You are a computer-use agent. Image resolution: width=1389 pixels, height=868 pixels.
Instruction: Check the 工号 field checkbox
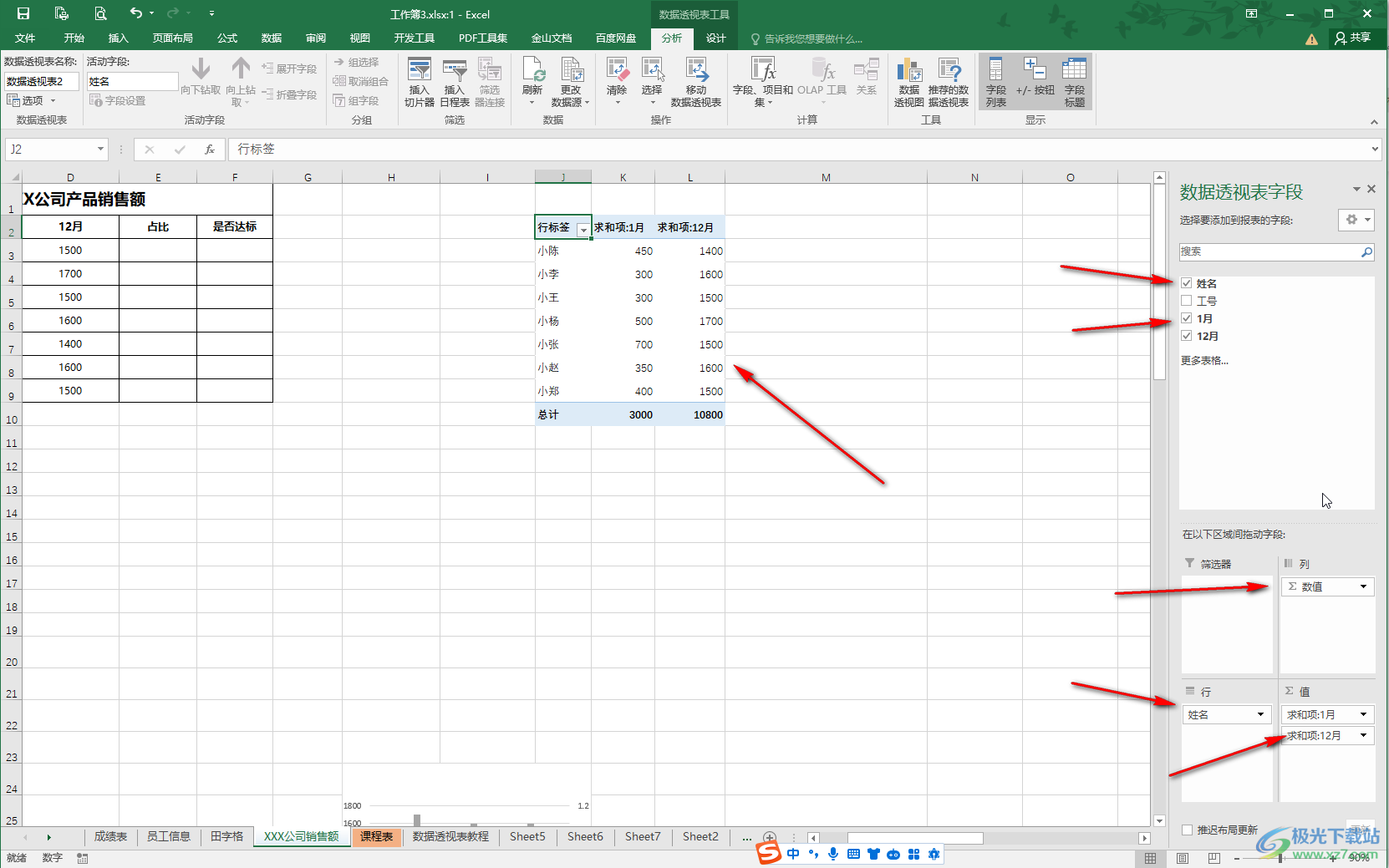point(1187,301)
